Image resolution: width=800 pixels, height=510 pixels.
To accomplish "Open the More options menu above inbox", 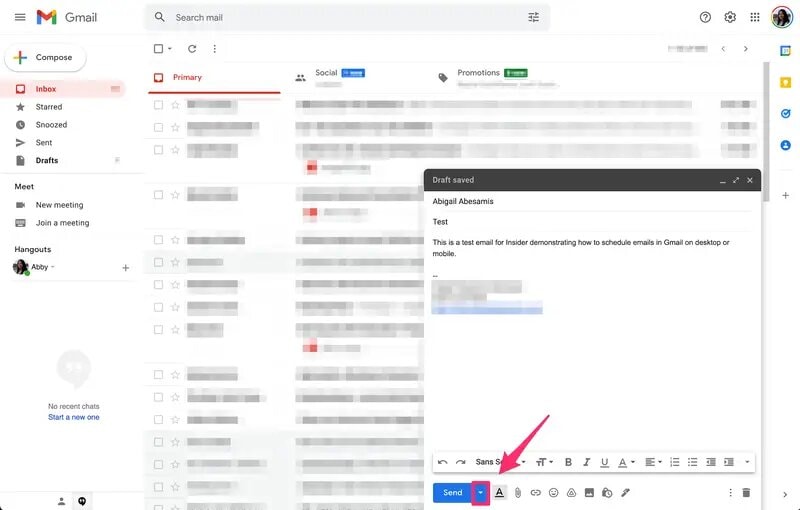I will point(214,48).
